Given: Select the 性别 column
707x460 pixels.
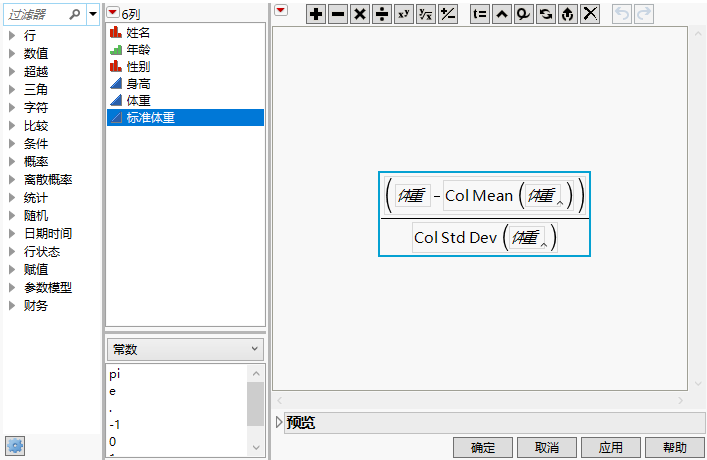Looking at the screenshot, I should pyautogui.click(x=185, y=67).
